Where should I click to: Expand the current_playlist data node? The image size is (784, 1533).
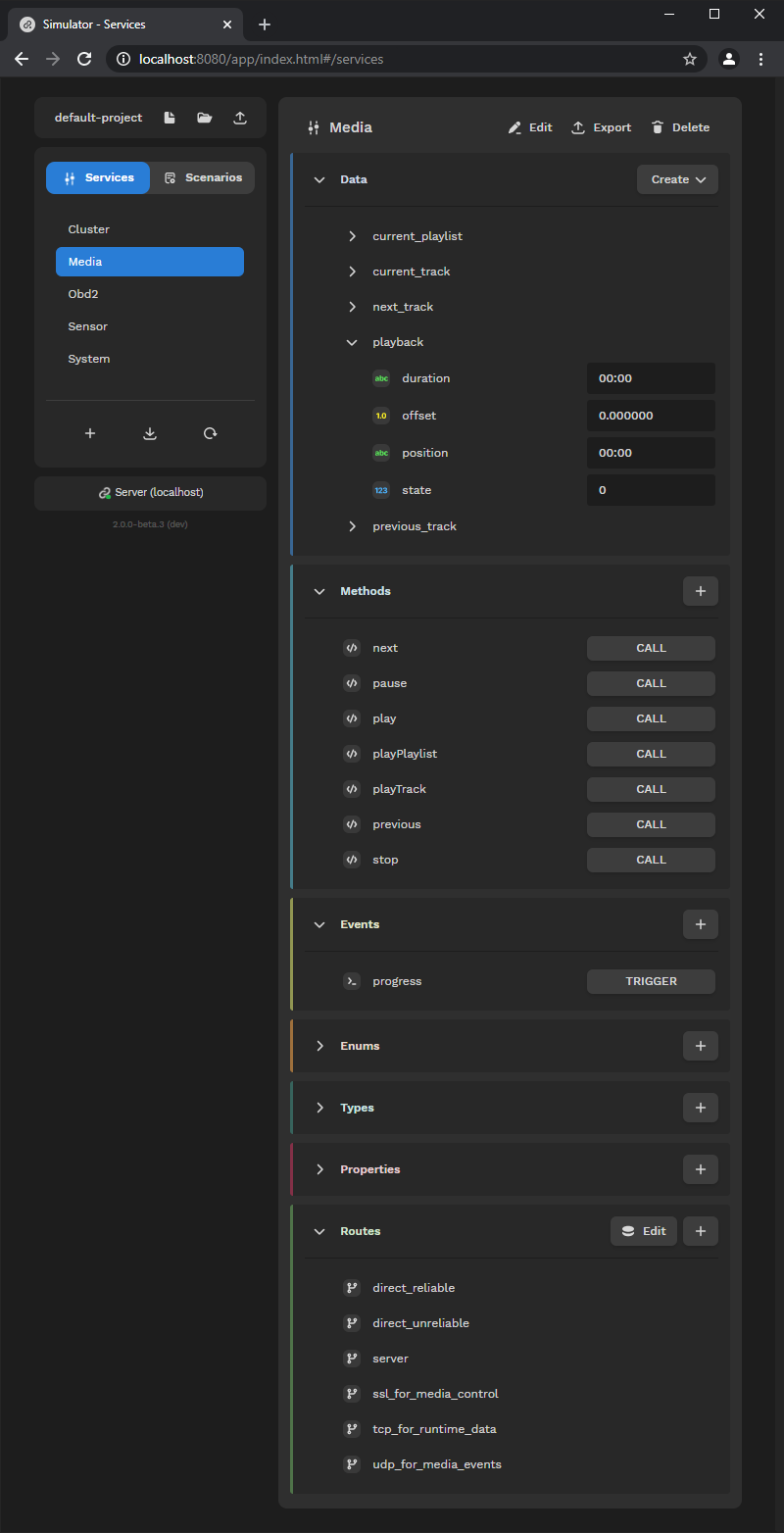pyautogui.click(x=352, y=235)
